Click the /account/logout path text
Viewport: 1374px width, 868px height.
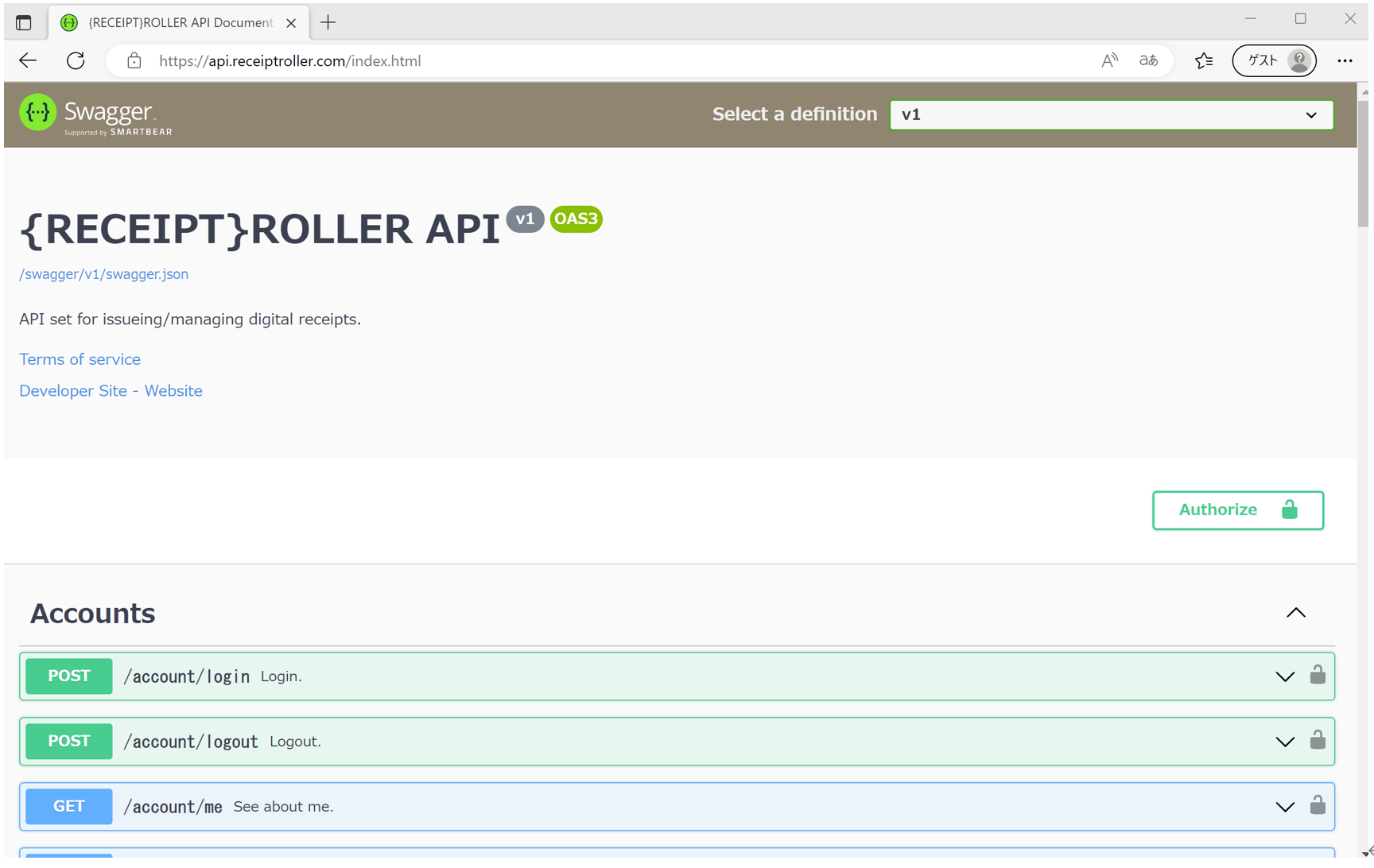coord(191,742)
